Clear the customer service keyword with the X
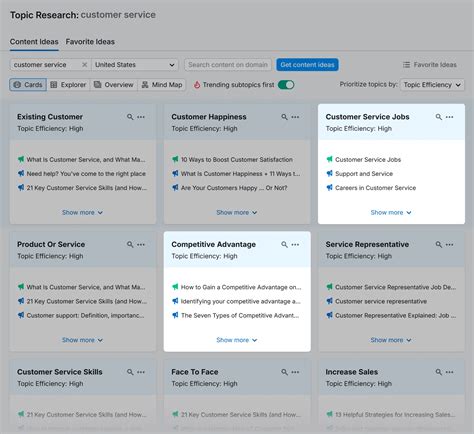 point(85,65)
